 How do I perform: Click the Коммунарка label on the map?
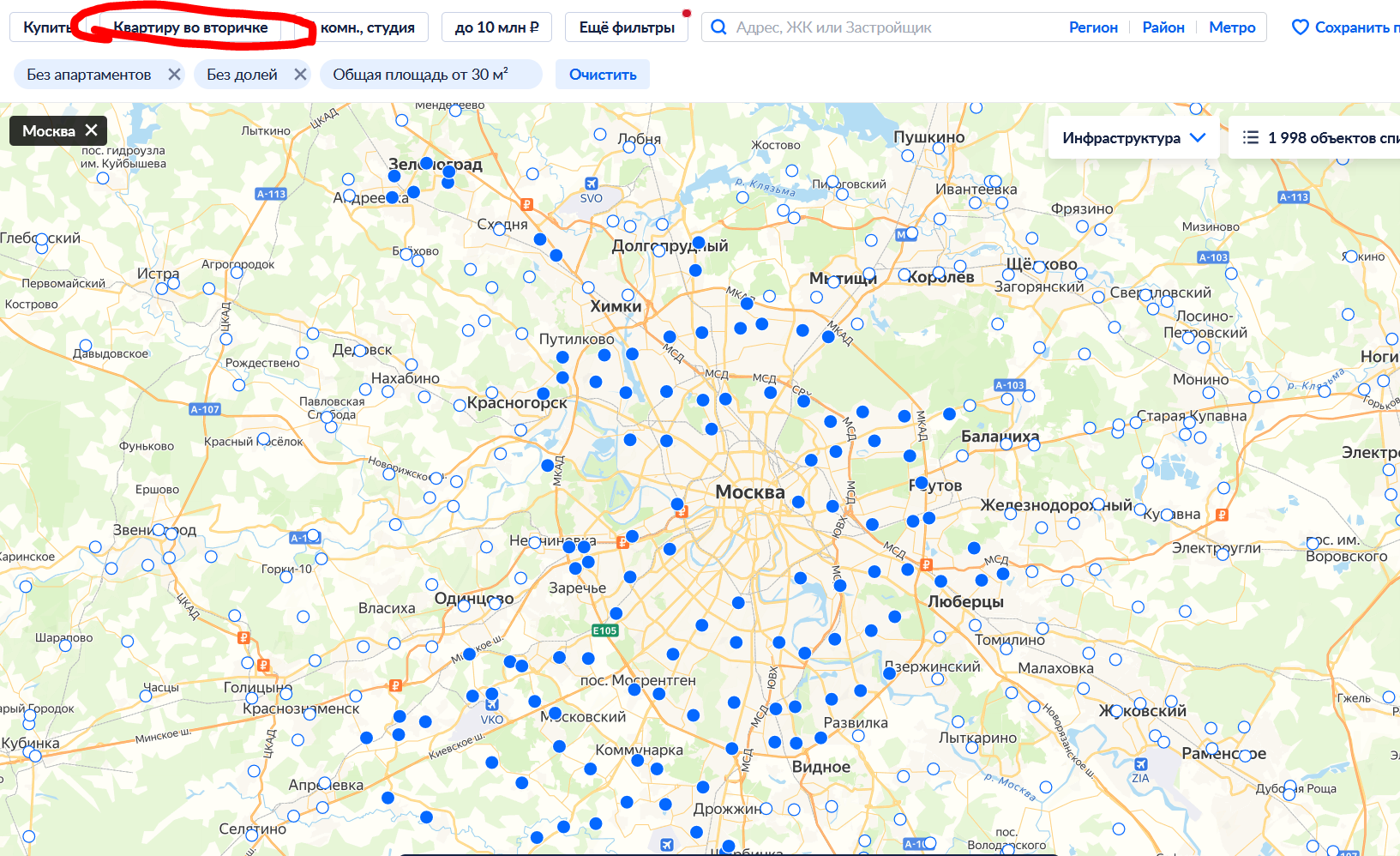pos(640,750)
